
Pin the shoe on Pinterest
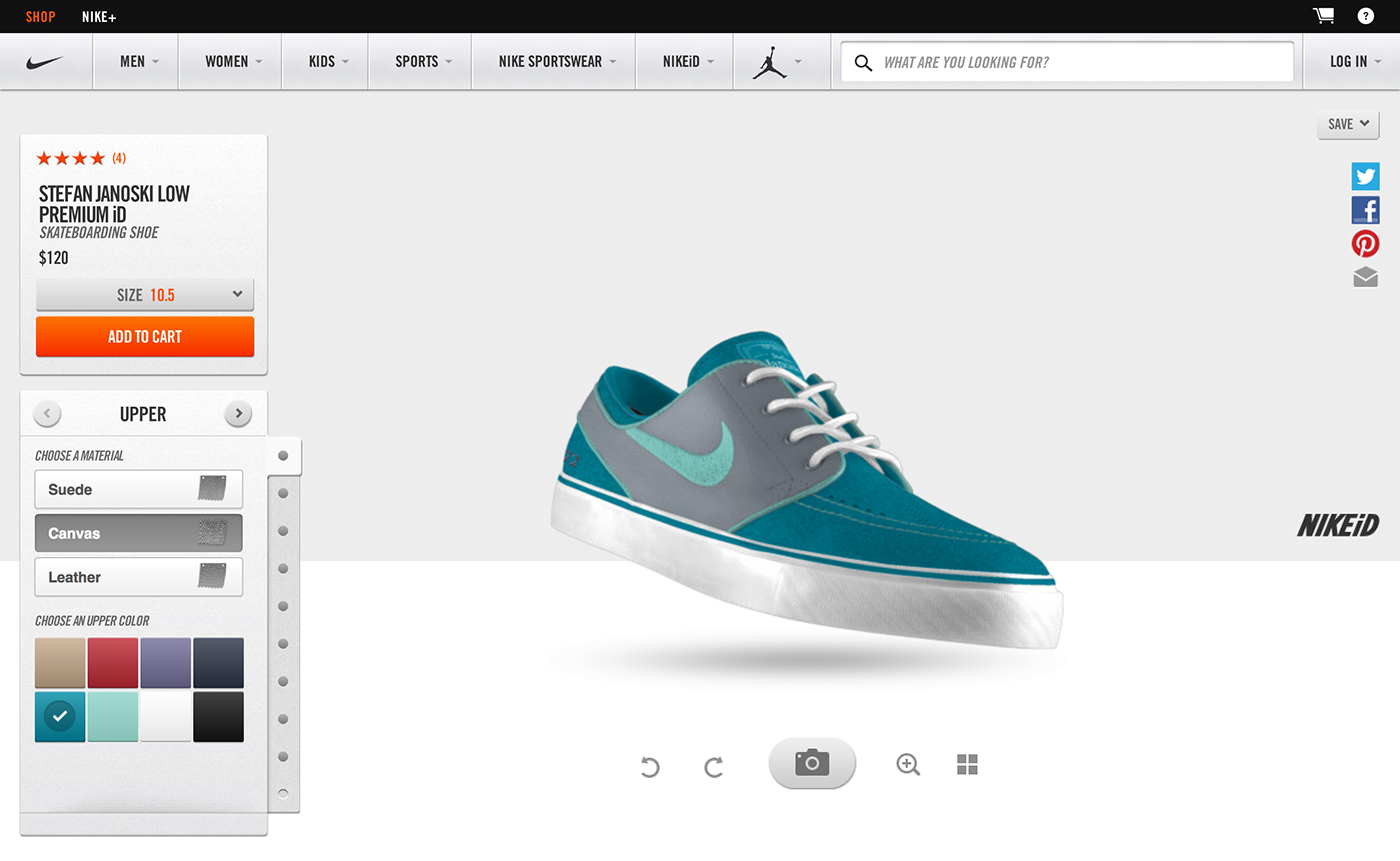tap(1366, 244)
